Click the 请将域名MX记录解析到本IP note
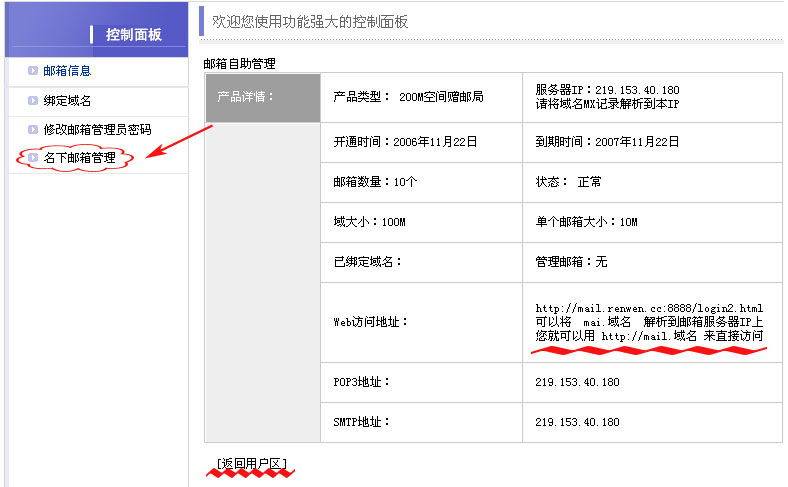 pyautogui.click(x=607, y=104)
